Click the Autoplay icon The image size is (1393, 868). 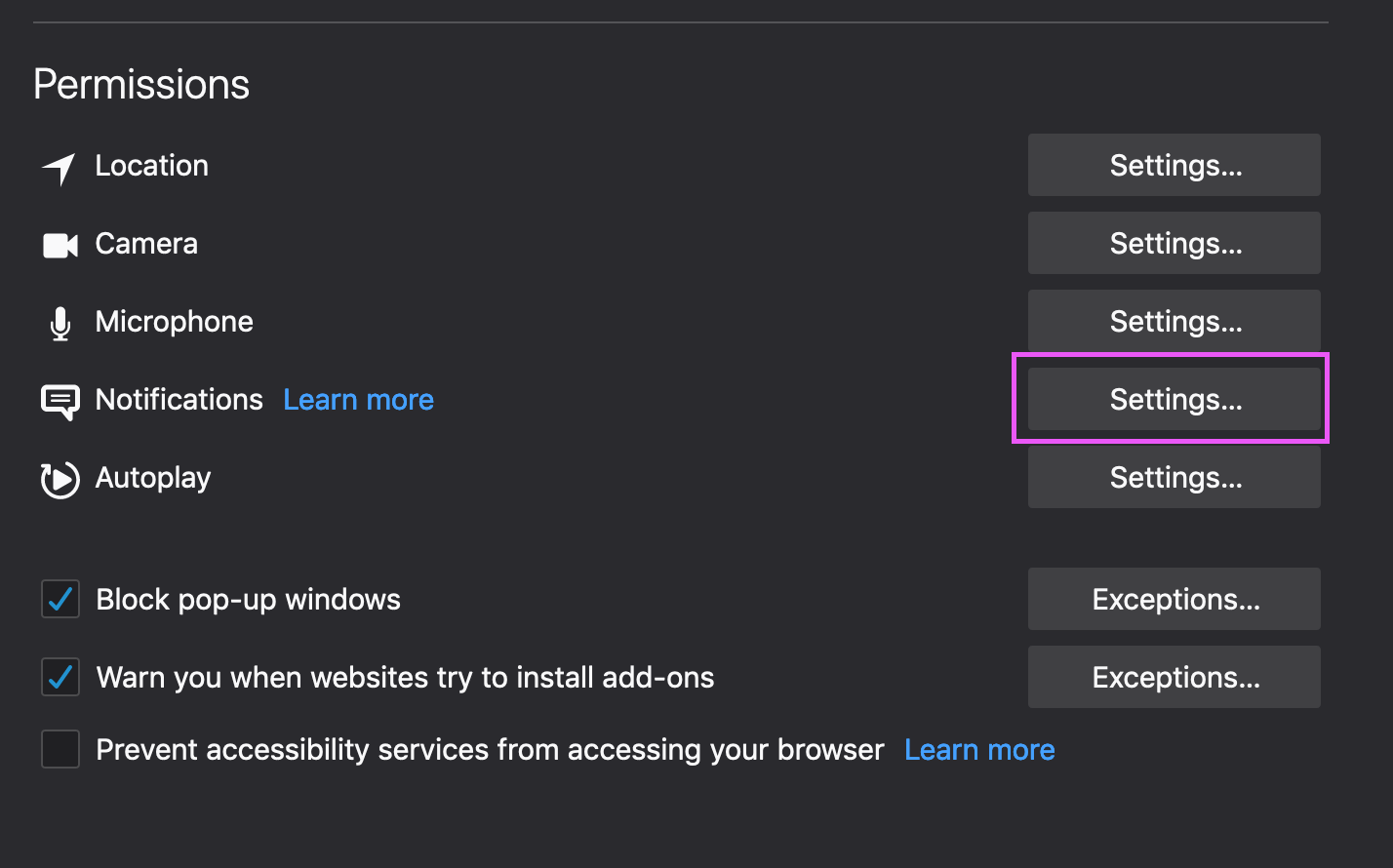pyautogui.click(x=60, y=479)
